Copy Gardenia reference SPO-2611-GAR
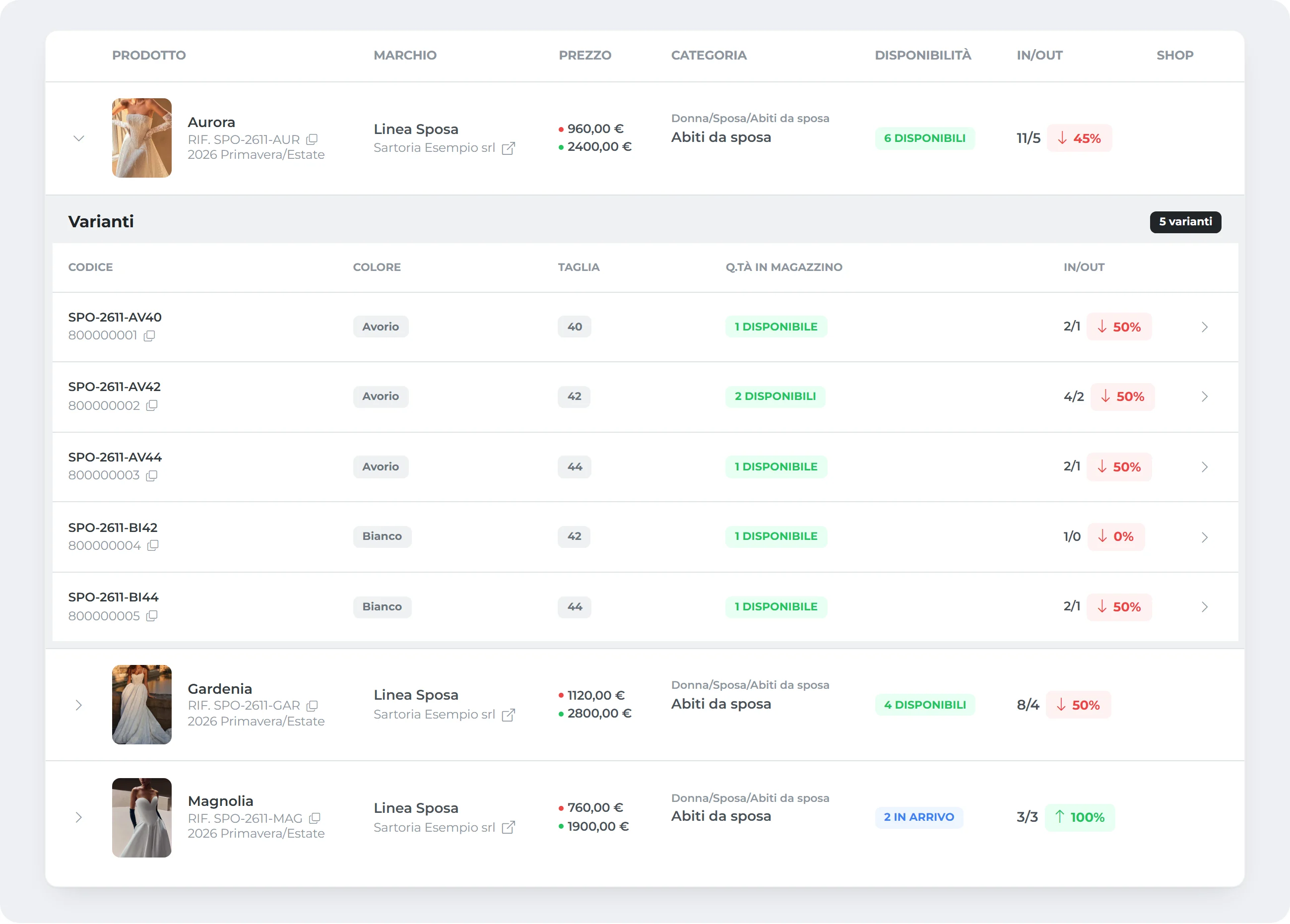Viewport: 1290px width, 924px height. tap(312, 706)
